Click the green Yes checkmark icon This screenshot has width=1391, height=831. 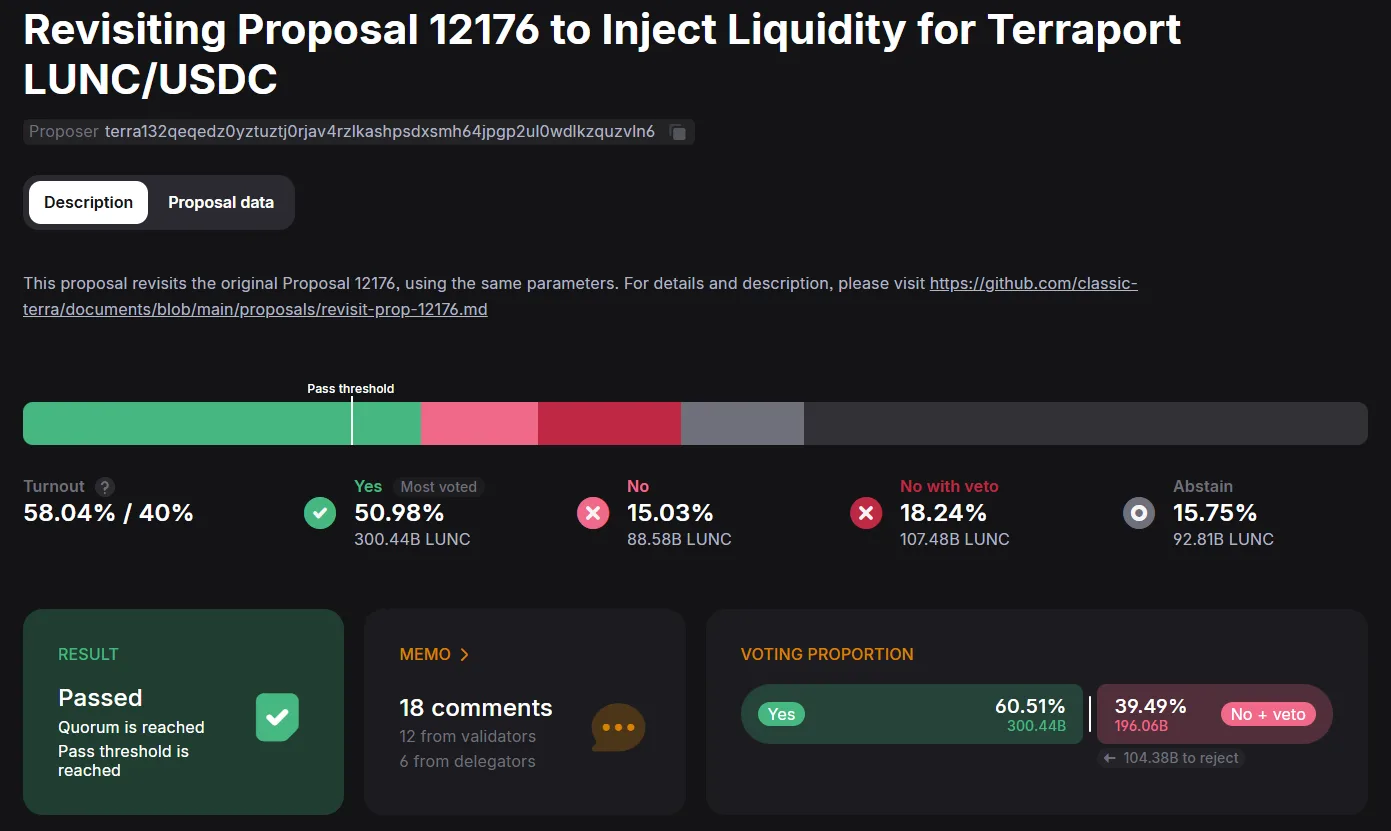[x=320, y=513]
